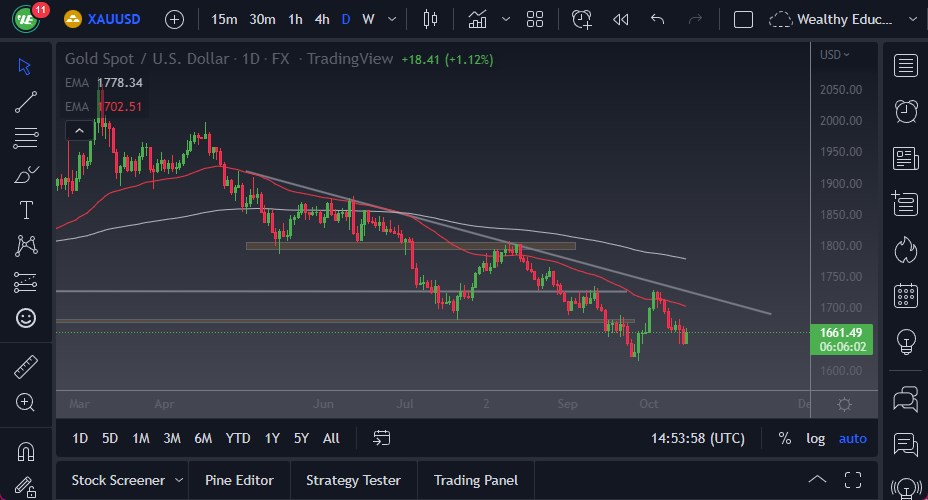Viewport: 928px width, 500px height.
Task: Open the alerts alarm clock panel
Action: [x=906, y=110]
